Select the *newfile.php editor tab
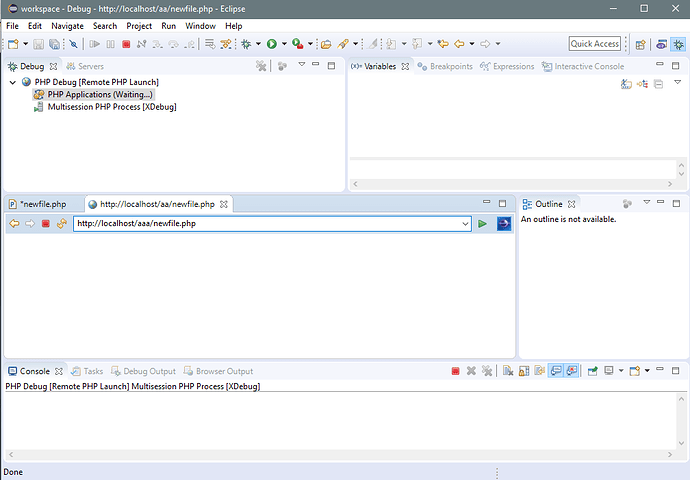This screenshot has height=480, width=690. click(x=42, y=204)
